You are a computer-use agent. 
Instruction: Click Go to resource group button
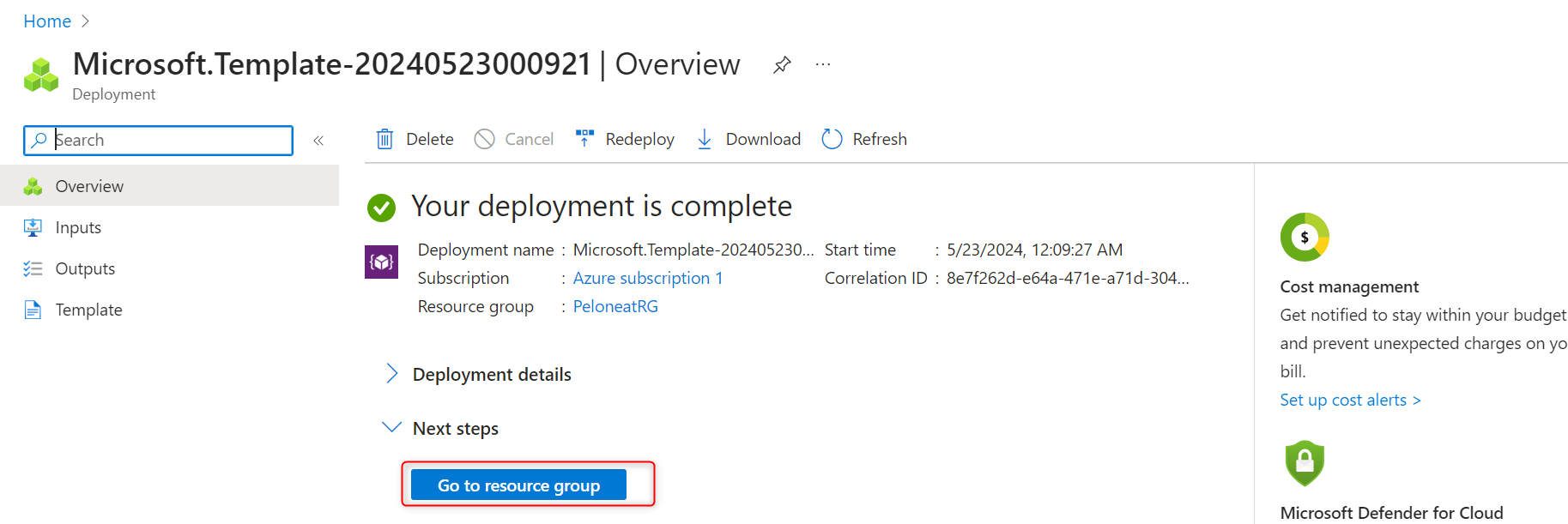(518, 485)
